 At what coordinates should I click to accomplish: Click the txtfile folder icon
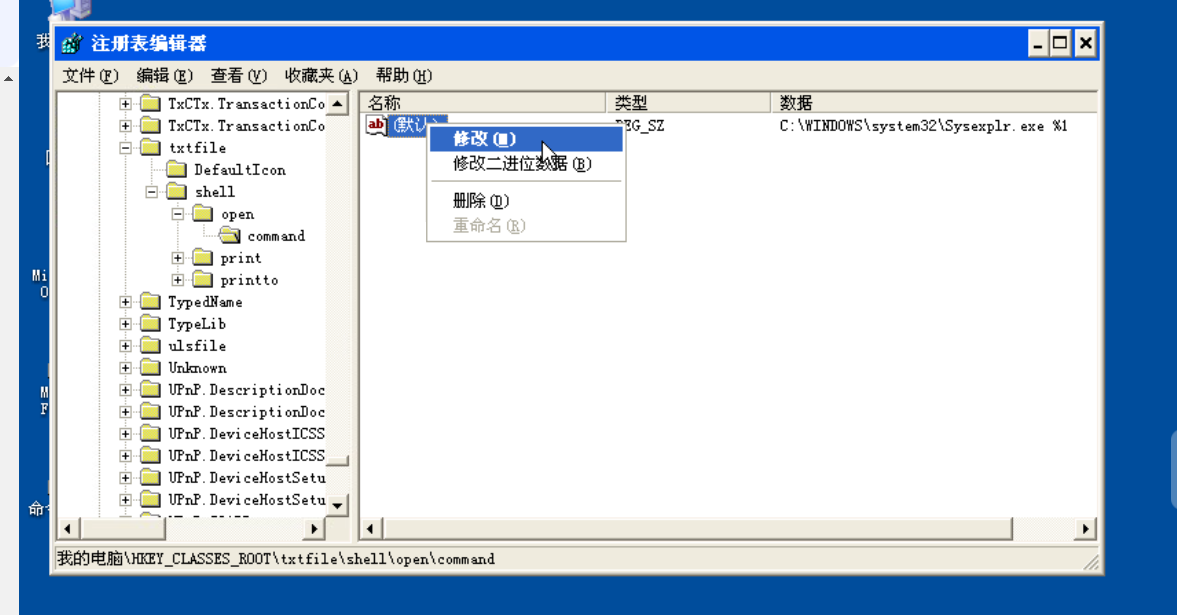point(151,148)
